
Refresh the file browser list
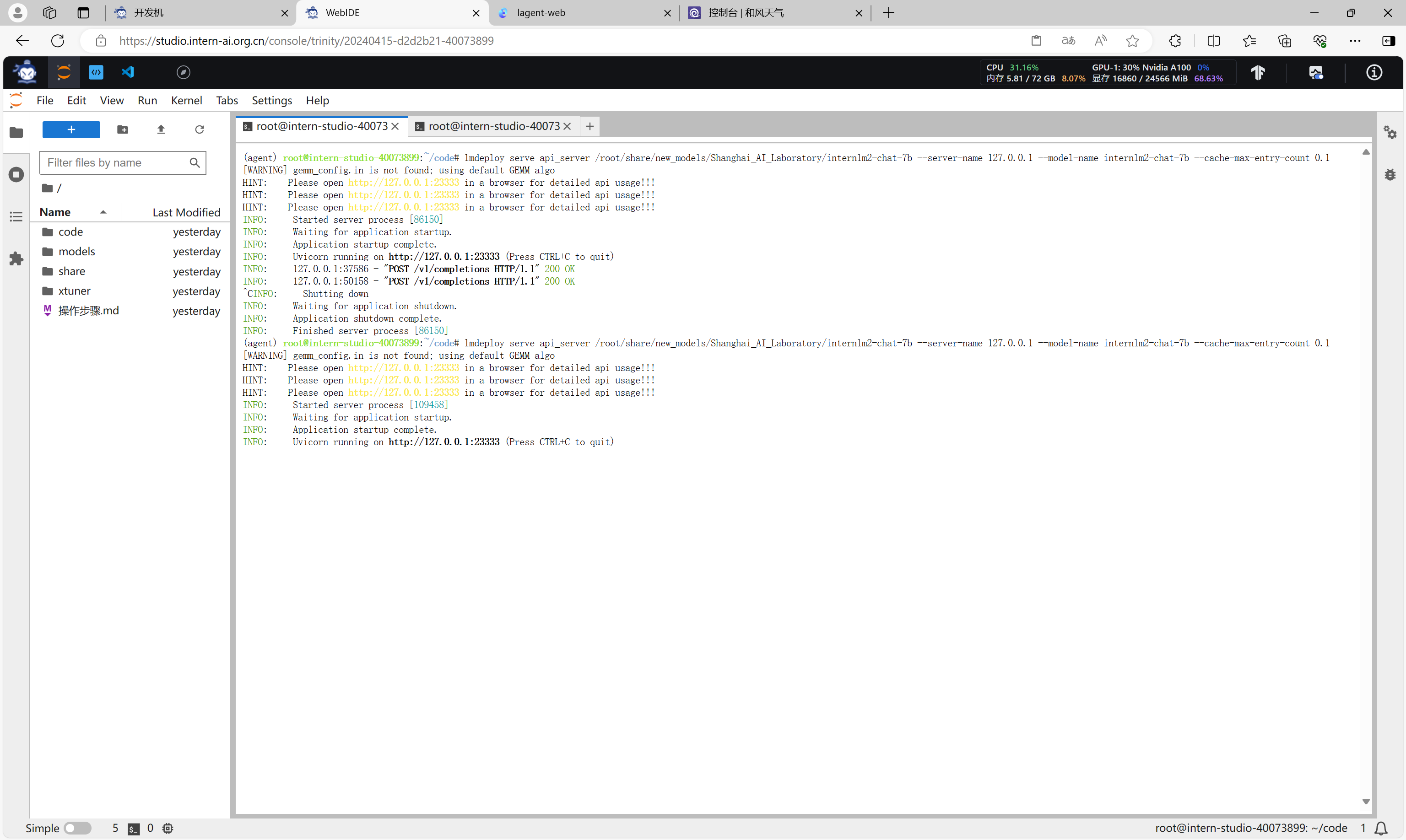[x=199, y=129]
